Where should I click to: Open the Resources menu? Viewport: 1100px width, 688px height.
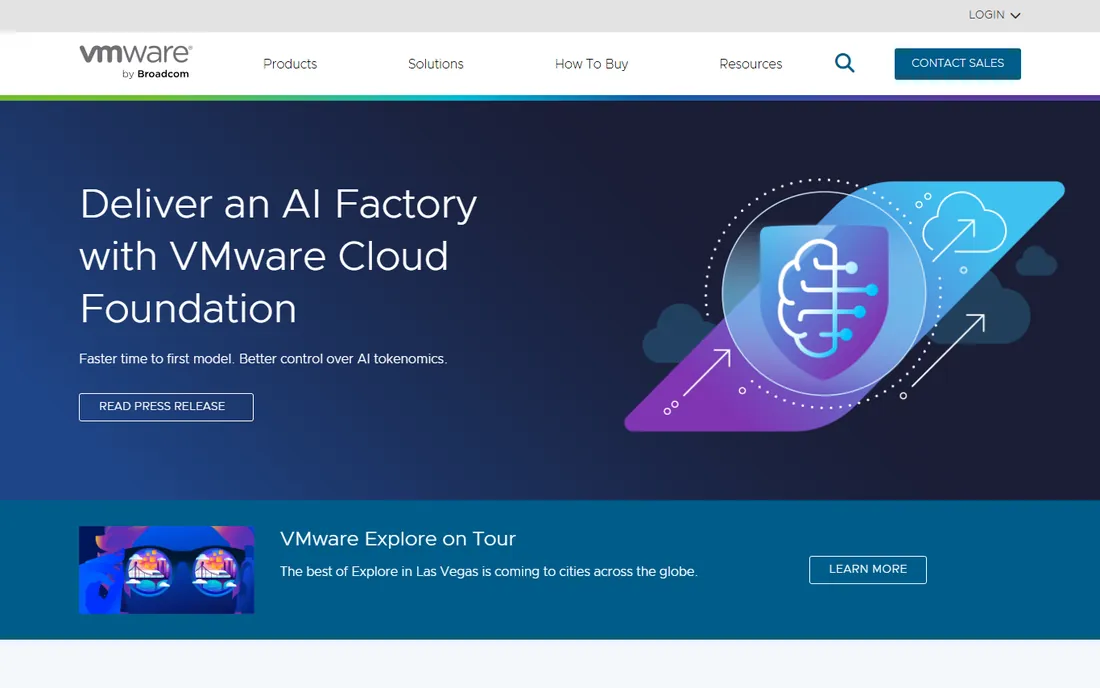751,64
